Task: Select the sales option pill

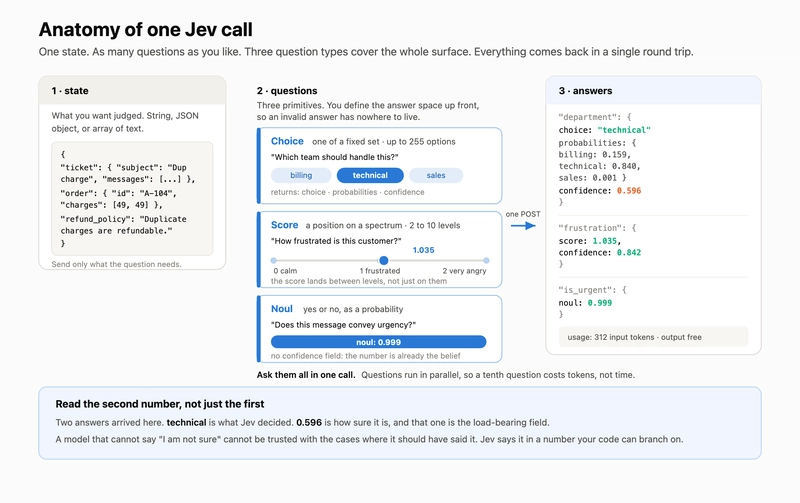Action: (x=436, y=175)
